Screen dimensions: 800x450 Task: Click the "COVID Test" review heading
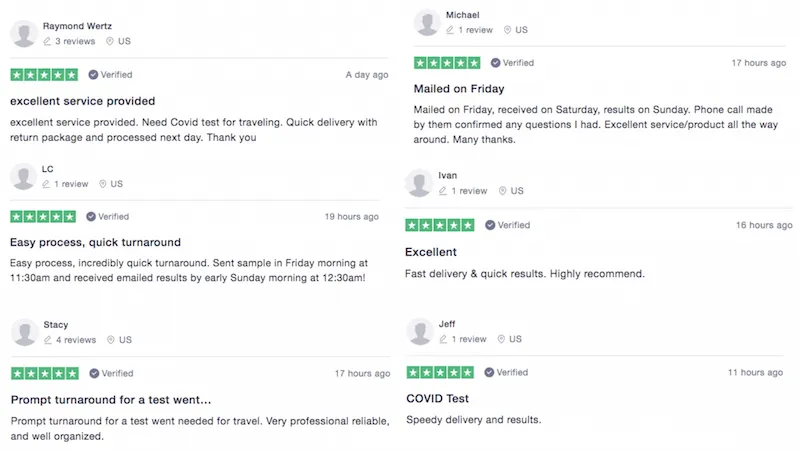[x=437, y=398]
